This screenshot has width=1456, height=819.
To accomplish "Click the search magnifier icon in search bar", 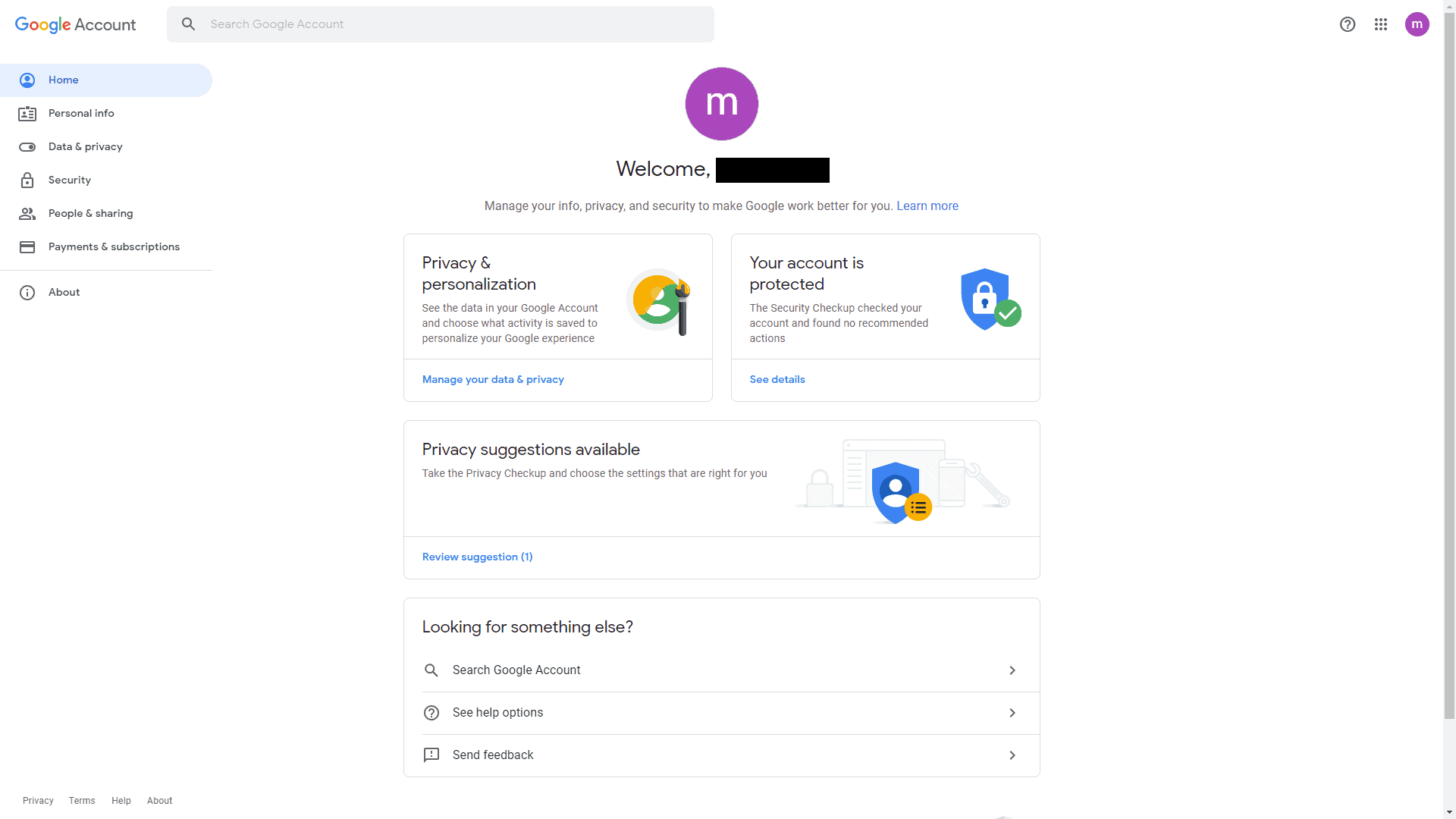I will 189,24.
